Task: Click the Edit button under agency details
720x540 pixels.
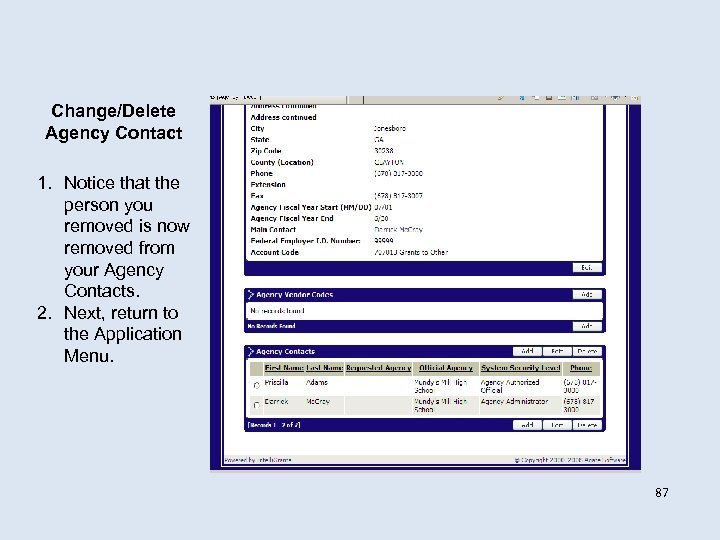Action: (x=587, y=267)
